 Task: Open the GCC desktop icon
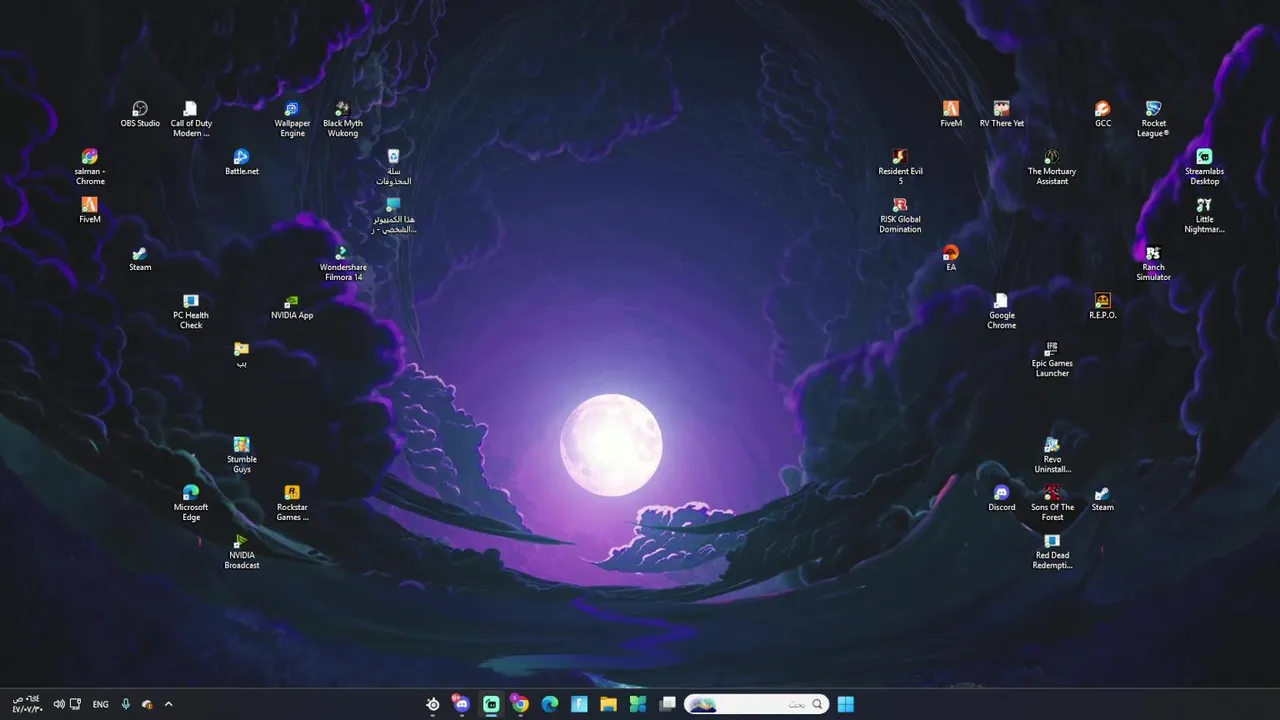1102,114
